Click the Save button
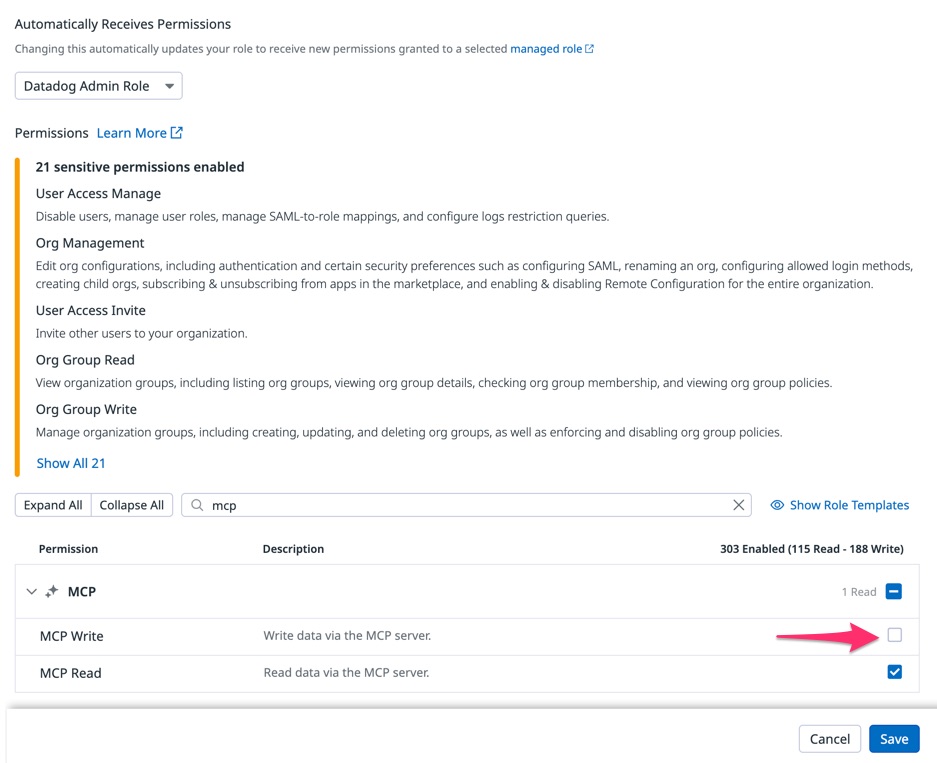Image resolution: width=937 pixels, height=763 pixels. click(x=894, y=738)
